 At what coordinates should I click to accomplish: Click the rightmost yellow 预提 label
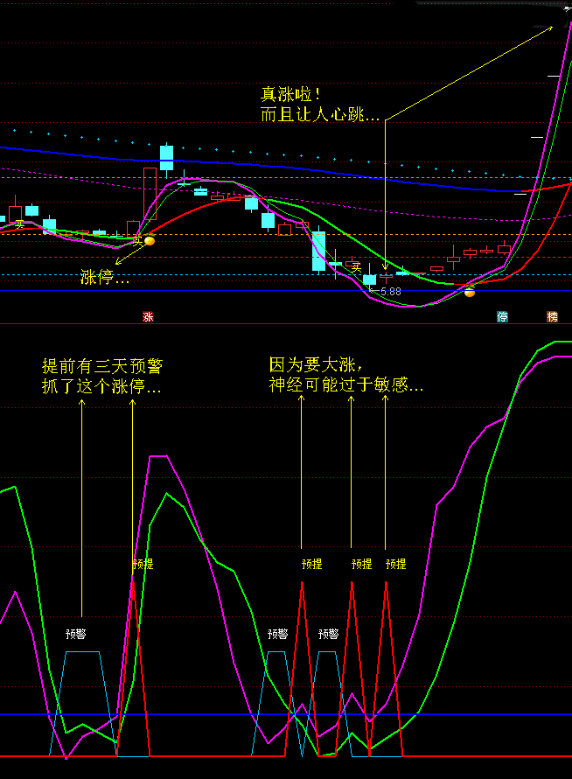tap(396, 564)
